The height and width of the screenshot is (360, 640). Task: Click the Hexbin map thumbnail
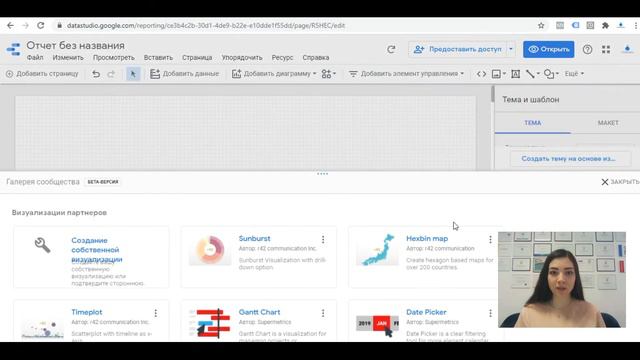click(x=378, y=249)
